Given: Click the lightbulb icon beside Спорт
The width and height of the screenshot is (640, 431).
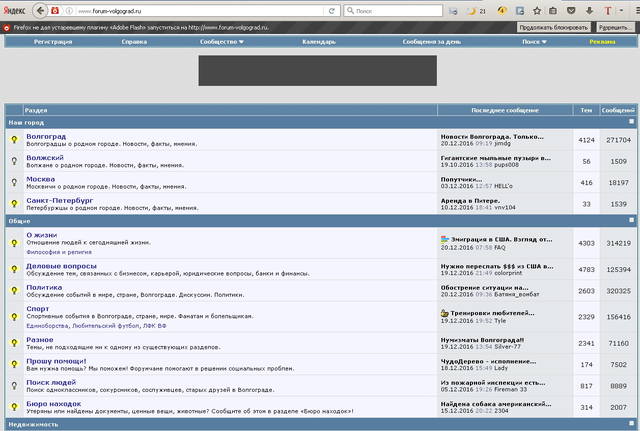Looking at the screenshot, I should 14,317.
